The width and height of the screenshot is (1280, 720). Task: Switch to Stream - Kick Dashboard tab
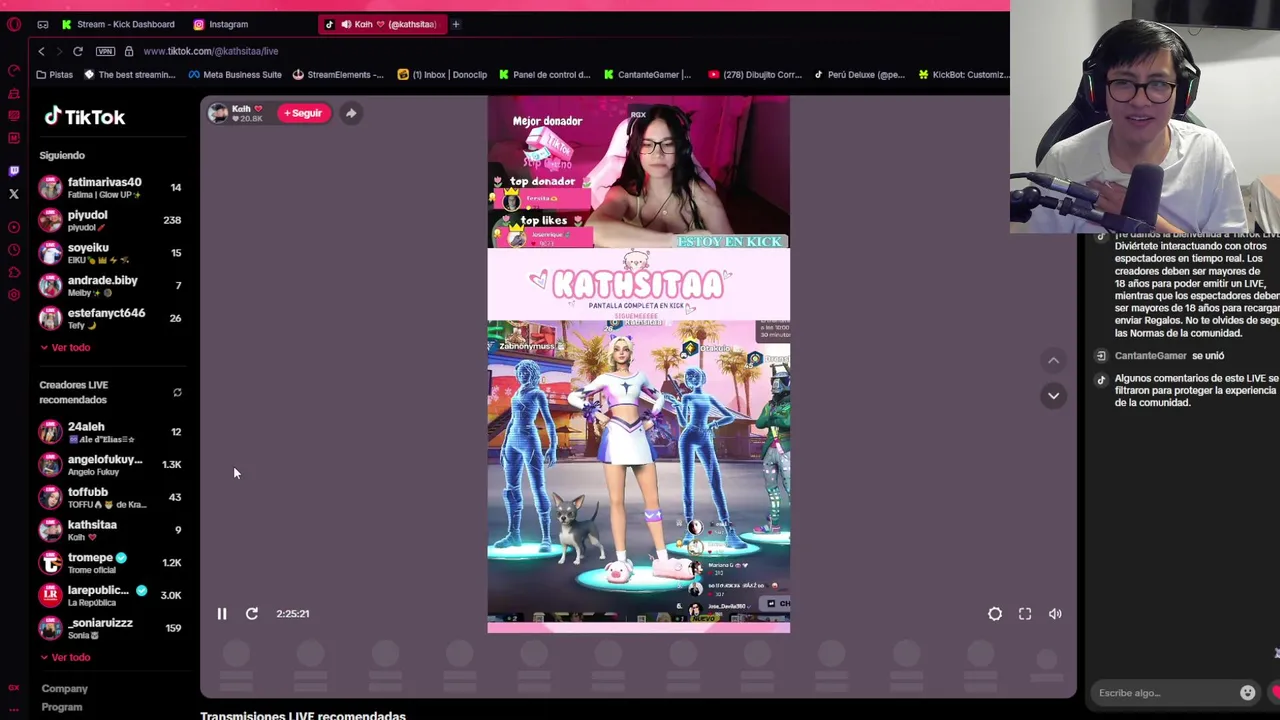[117, 24]
